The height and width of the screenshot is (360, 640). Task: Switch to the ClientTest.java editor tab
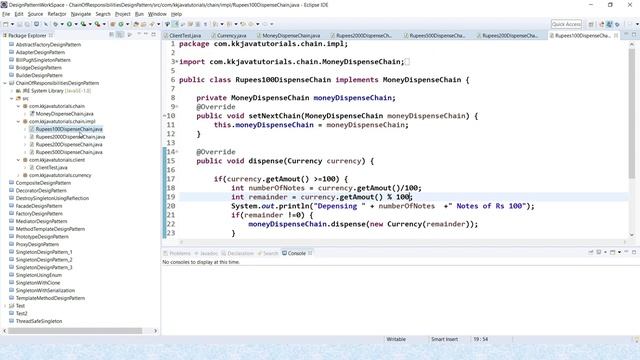point(184,36)
